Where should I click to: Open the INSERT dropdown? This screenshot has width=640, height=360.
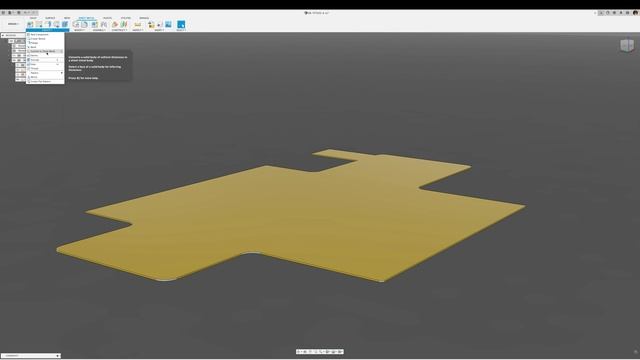click(159, 30)
